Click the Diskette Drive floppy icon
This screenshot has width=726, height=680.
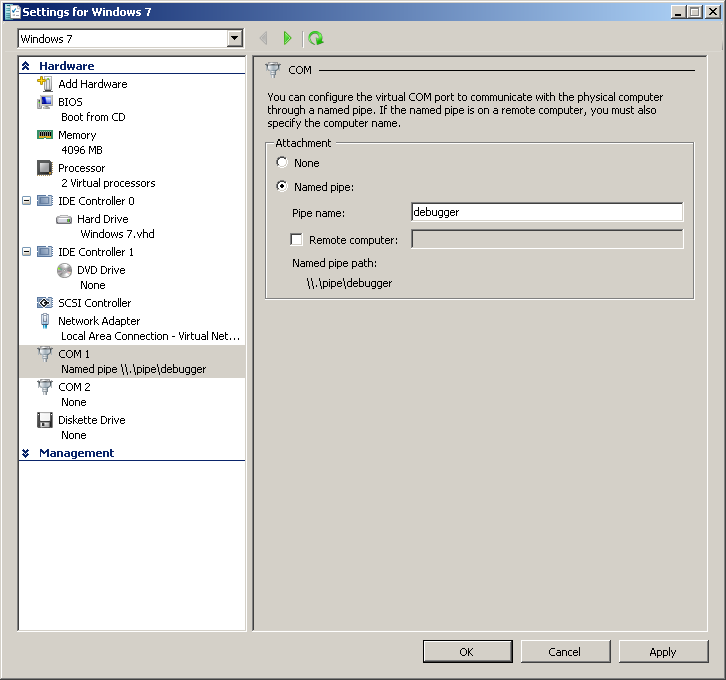[45, 420]
